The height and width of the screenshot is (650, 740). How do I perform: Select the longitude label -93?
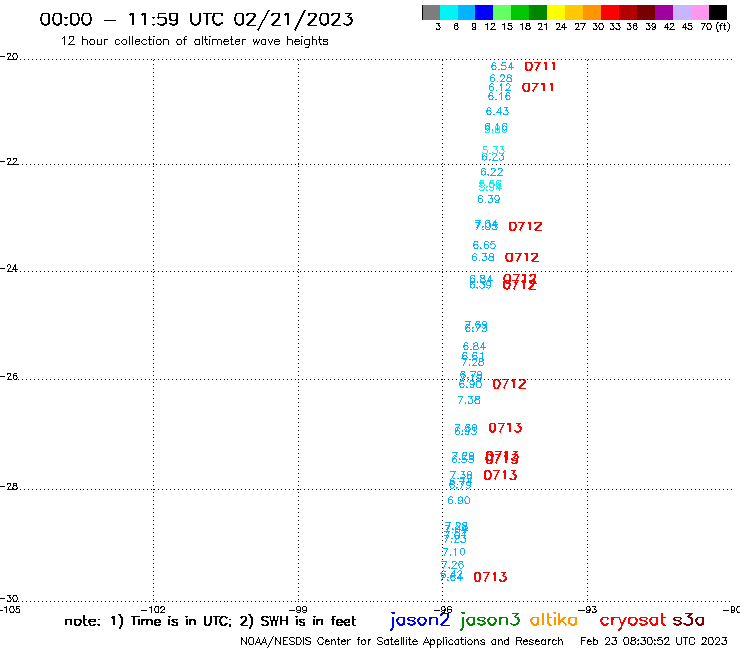[x=588, y=610]
